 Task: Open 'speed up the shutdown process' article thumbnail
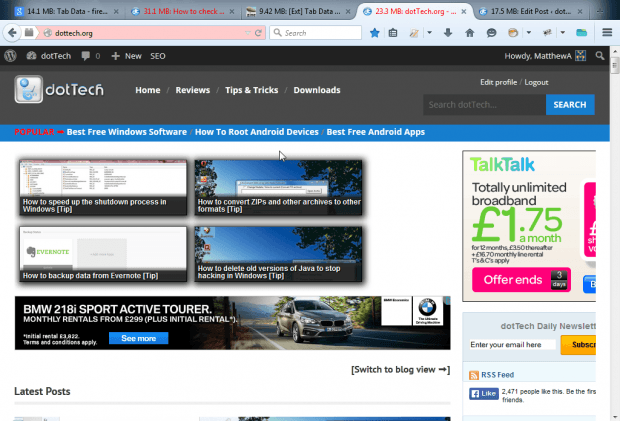tap(103, 187)
